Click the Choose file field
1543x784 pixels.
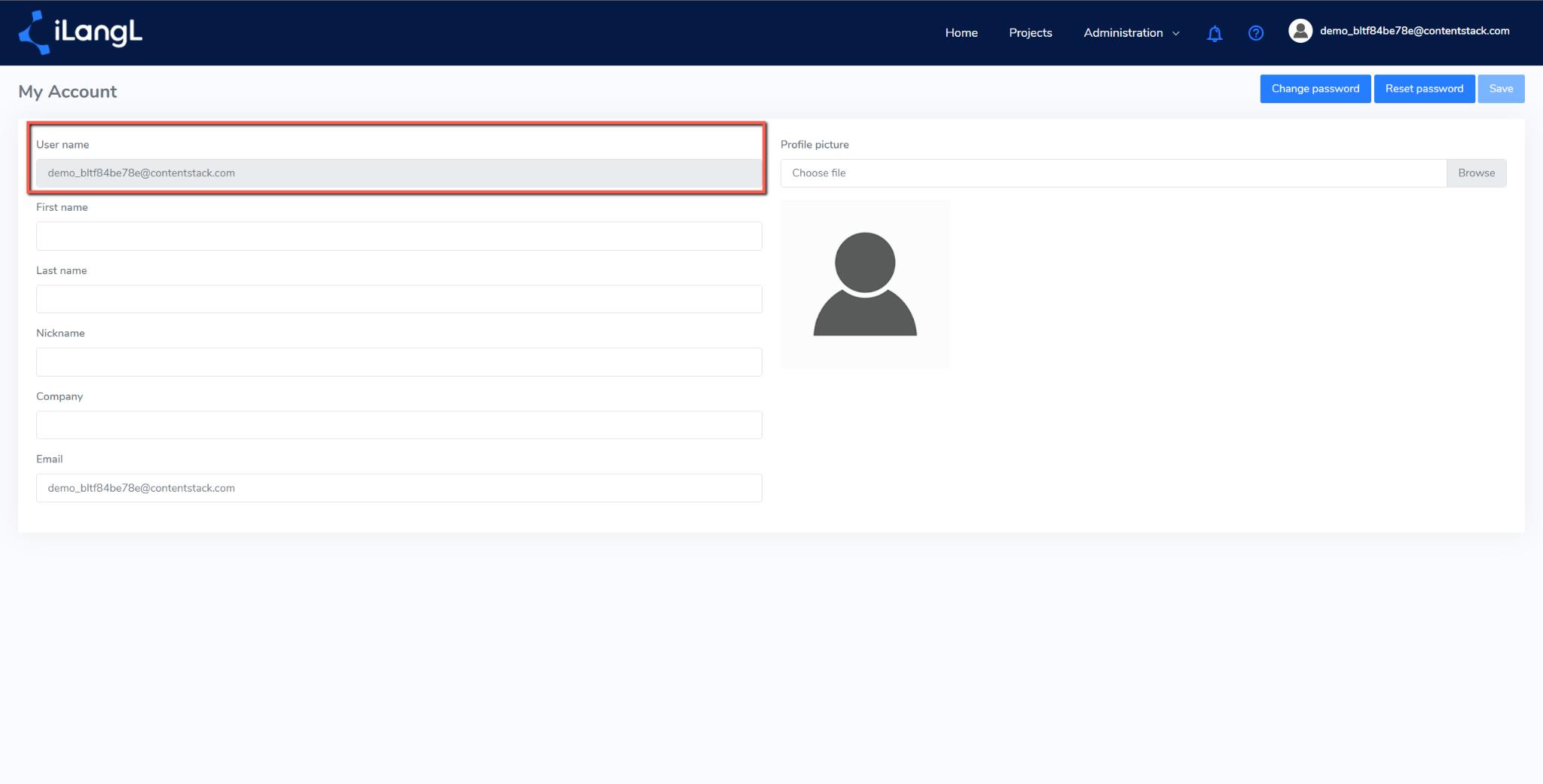[1114, 173]
